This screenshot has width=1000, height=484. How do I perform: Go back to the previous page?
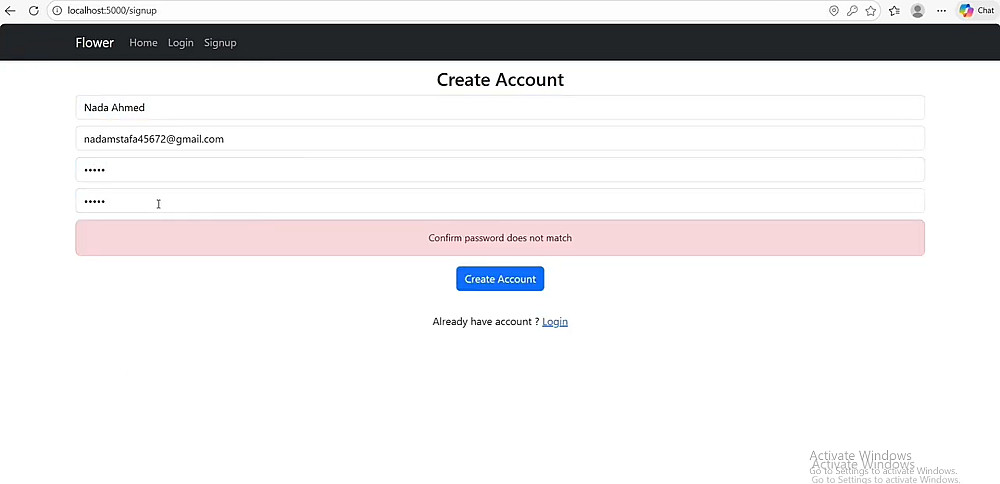tap(10, 11)
